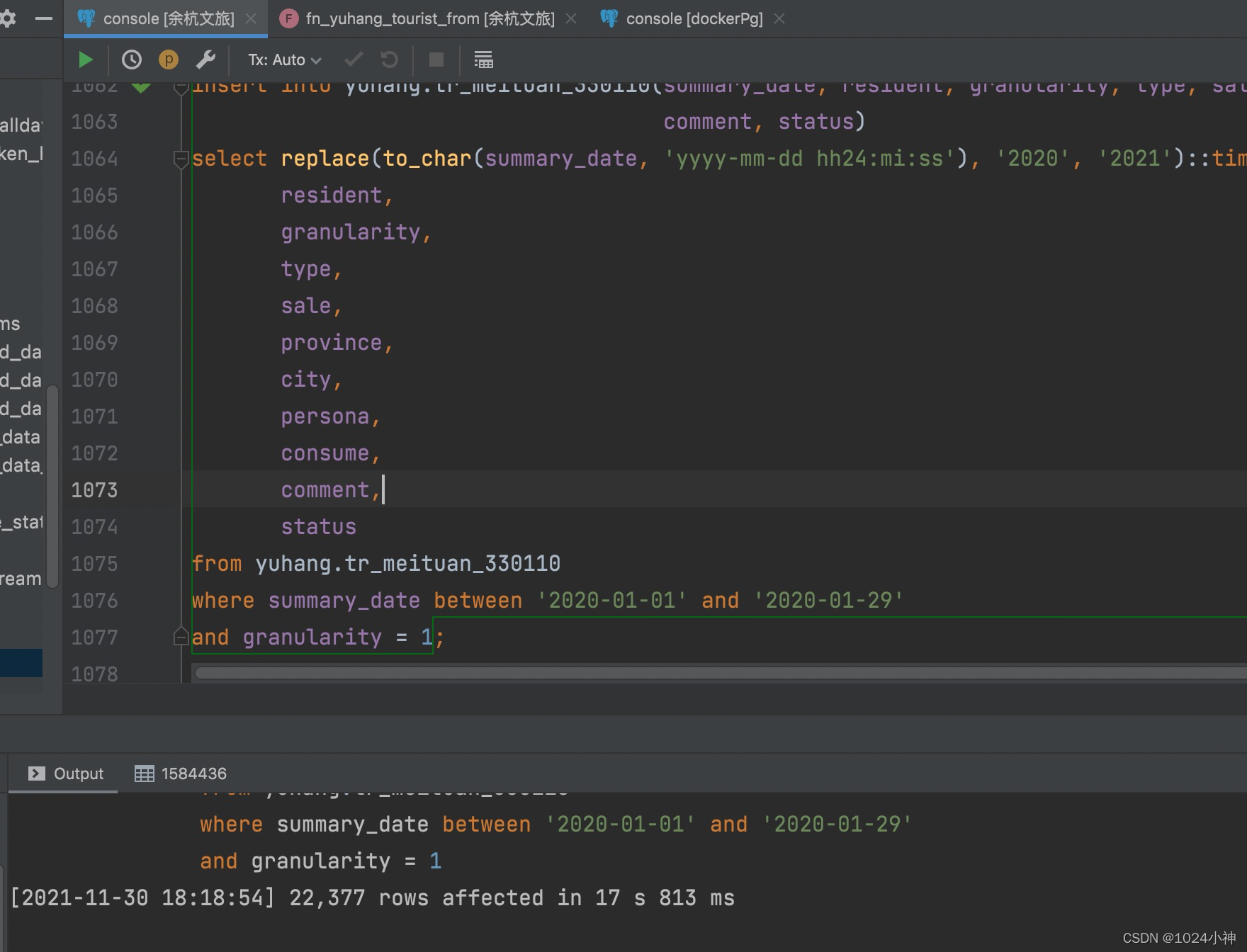
Task: Collapse the fold marker at line 1077
Action: click(x=181, y=637)
